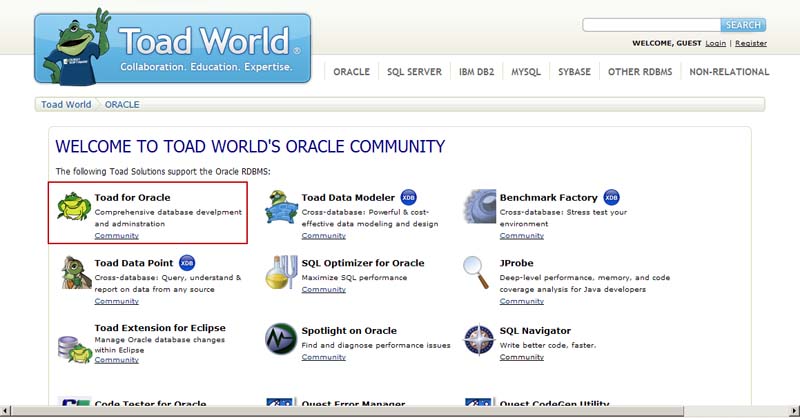
Task: Click the JProbe magnifier icon
Action: [x=478, y=270]
